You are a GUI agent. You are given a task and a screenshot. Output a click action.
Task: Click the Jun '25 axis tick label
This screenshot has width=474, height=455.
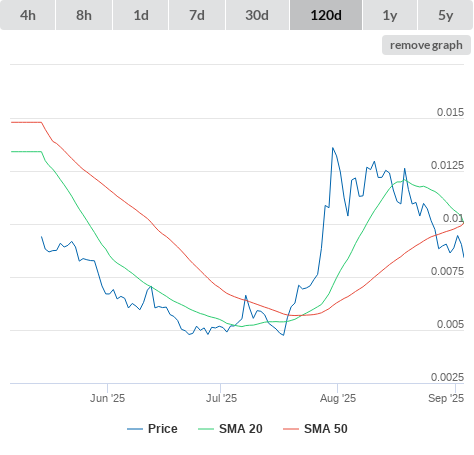click(107, 398)
